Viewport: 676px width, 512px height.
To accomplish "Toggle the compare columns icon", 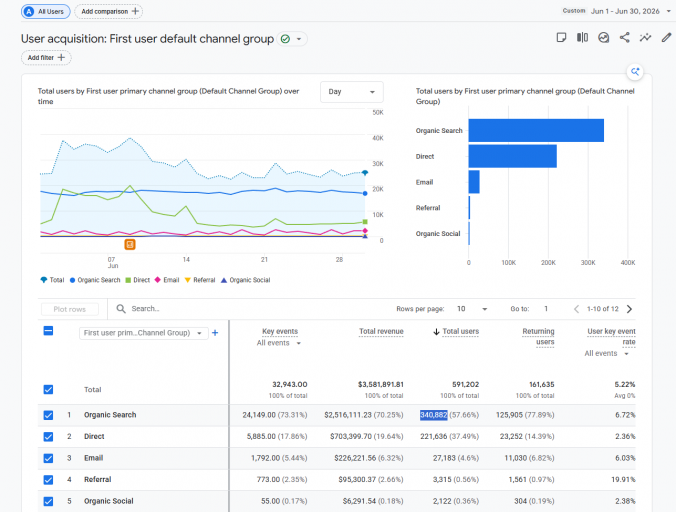I will 582,37.
